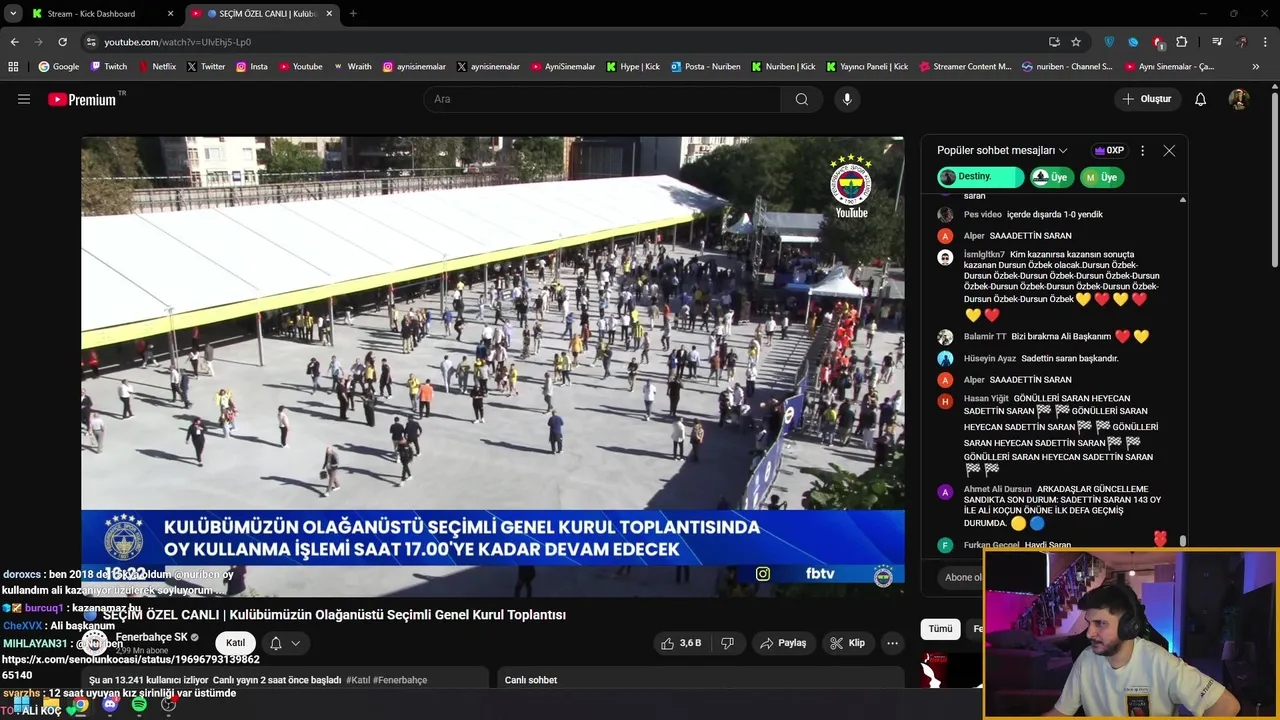This screenshot has height=720, width=1280.
Task: Open media control playlist icon
Action: point(1217,42)
